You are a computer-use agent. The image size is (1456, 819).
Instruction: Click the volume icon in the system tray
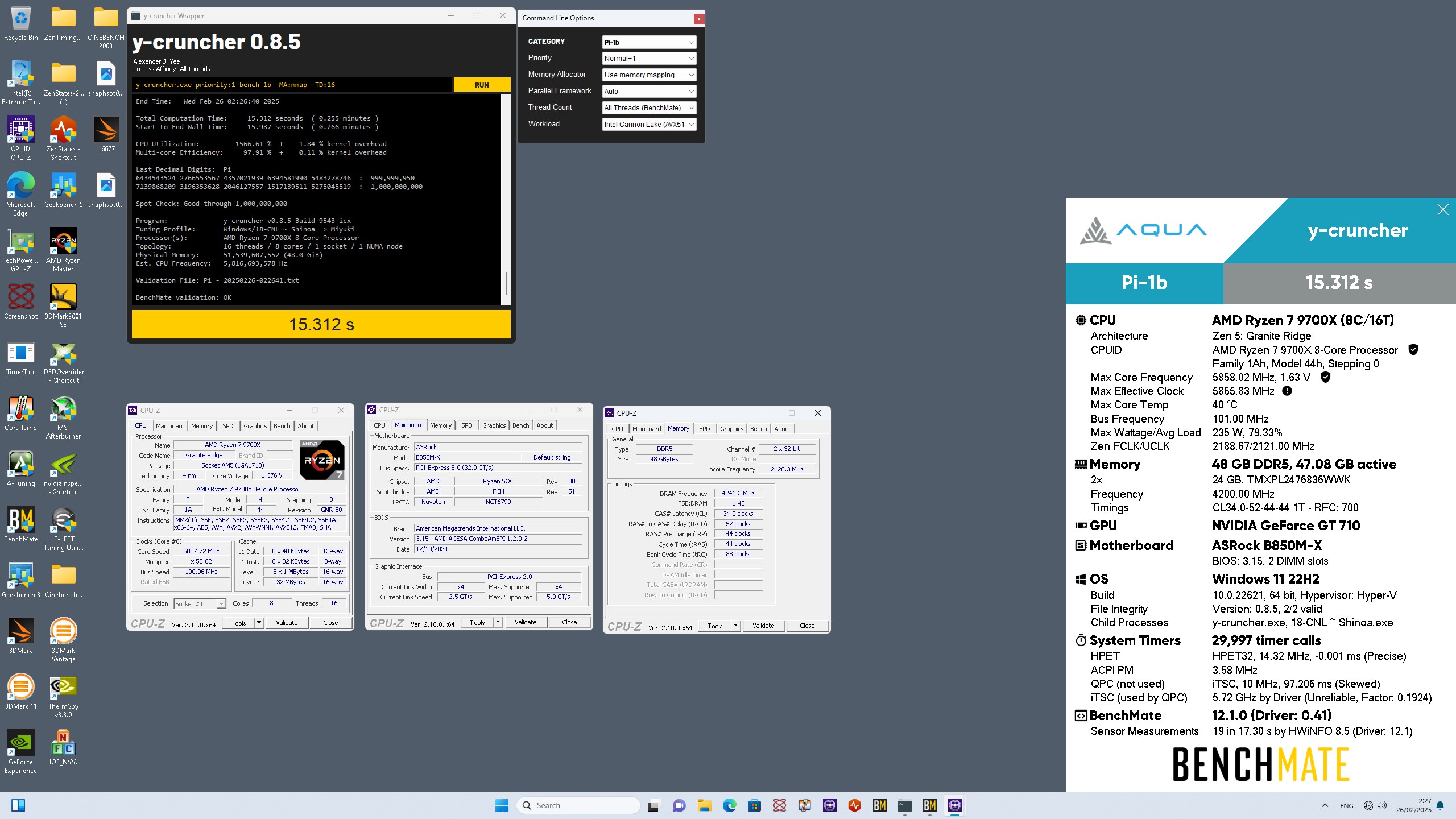(1382, 805)
